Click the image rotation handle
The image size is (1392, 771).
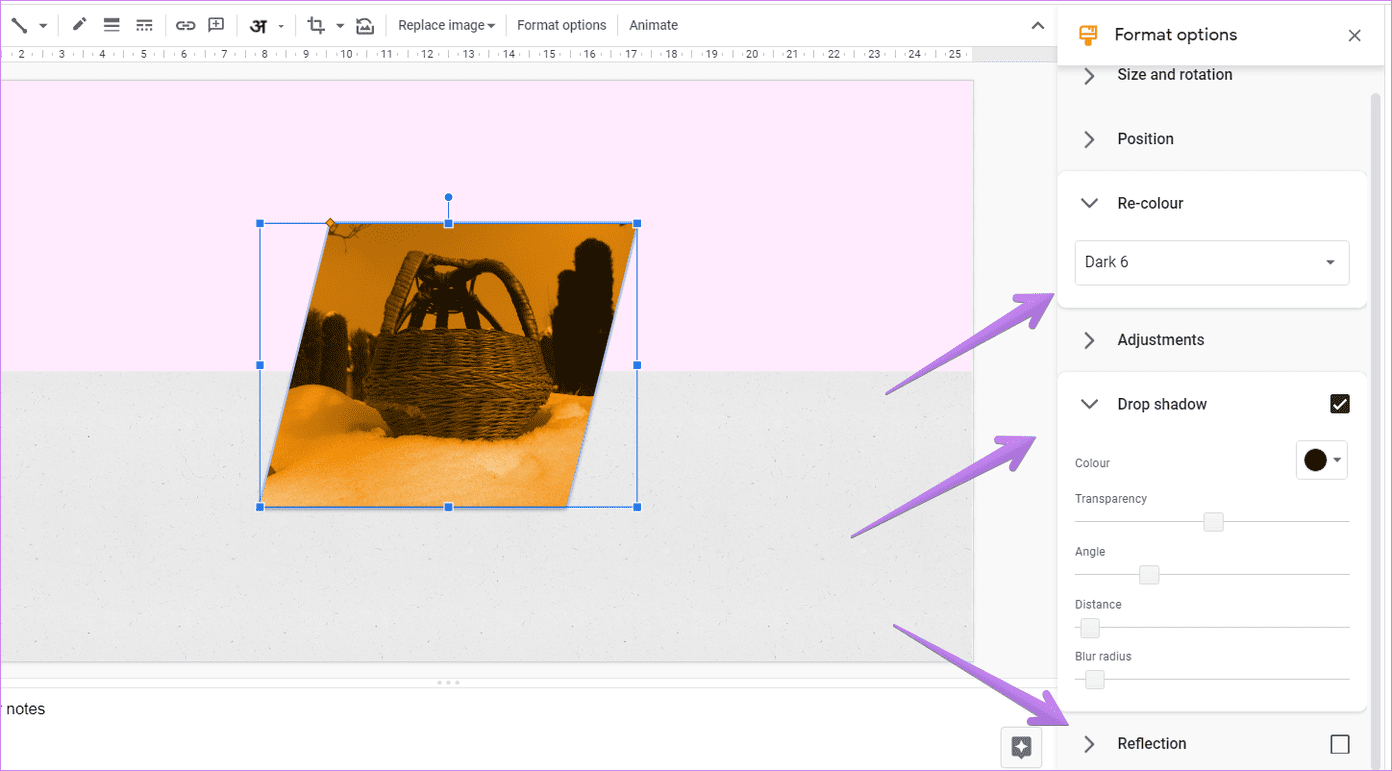click(448, 197)
